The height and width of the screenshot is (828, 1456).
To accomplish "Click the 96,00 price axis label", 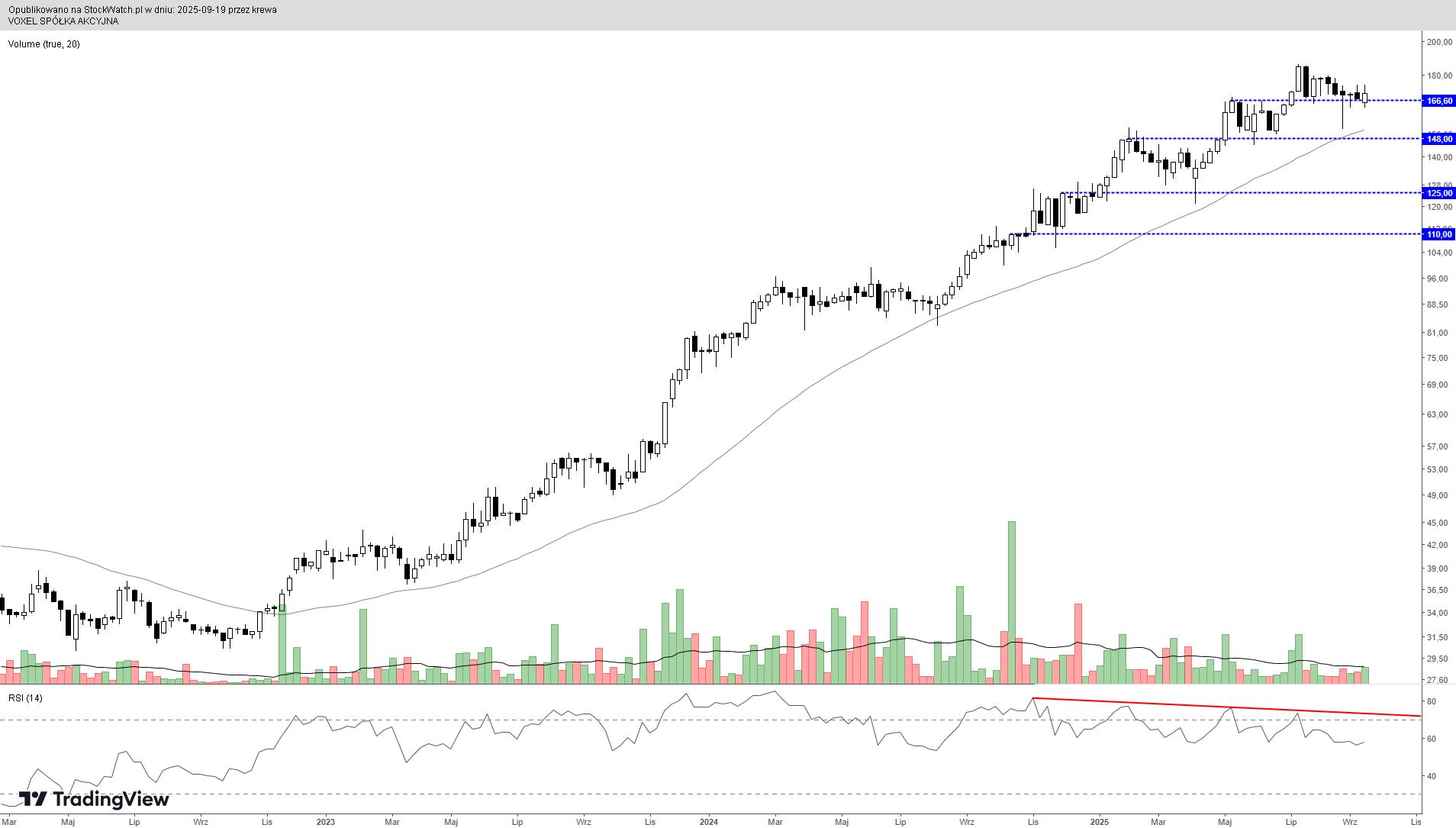I will (1438, 279).
